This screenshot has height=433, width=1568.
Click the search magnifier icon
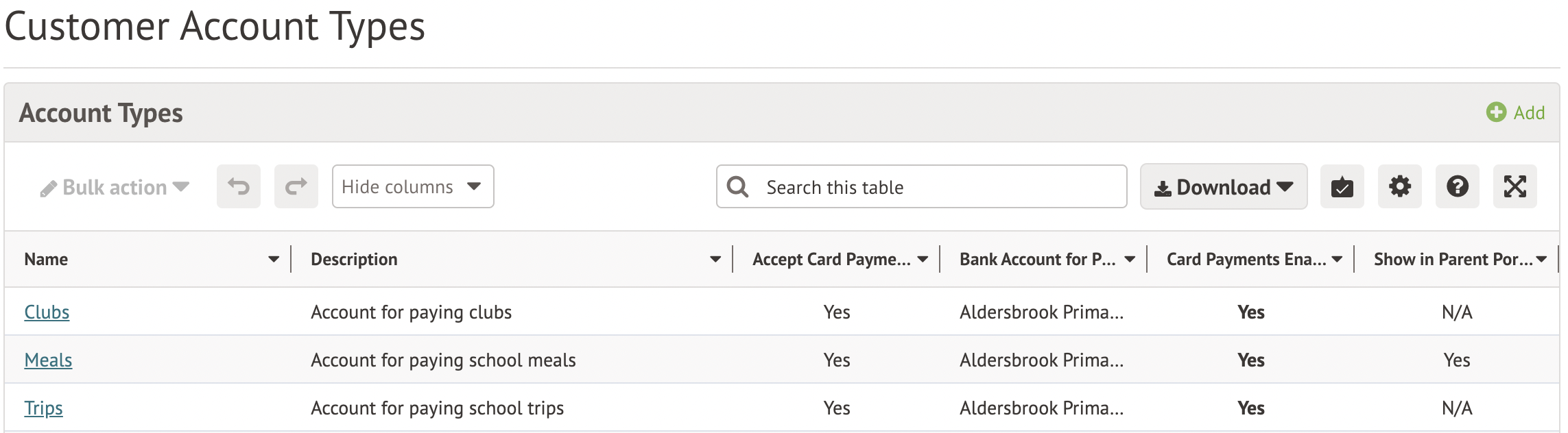tap(738, 187)
